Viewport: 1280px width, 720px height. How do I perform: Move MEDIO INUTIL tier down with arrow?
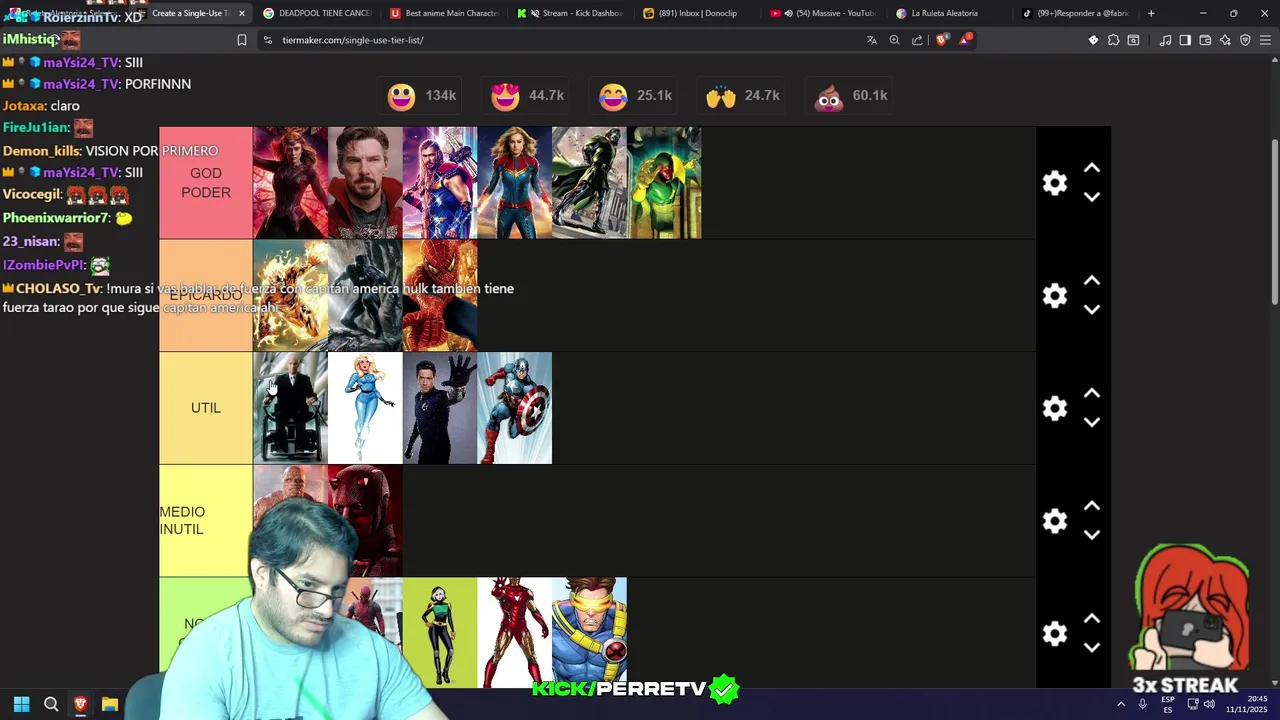pos(1092,535)
